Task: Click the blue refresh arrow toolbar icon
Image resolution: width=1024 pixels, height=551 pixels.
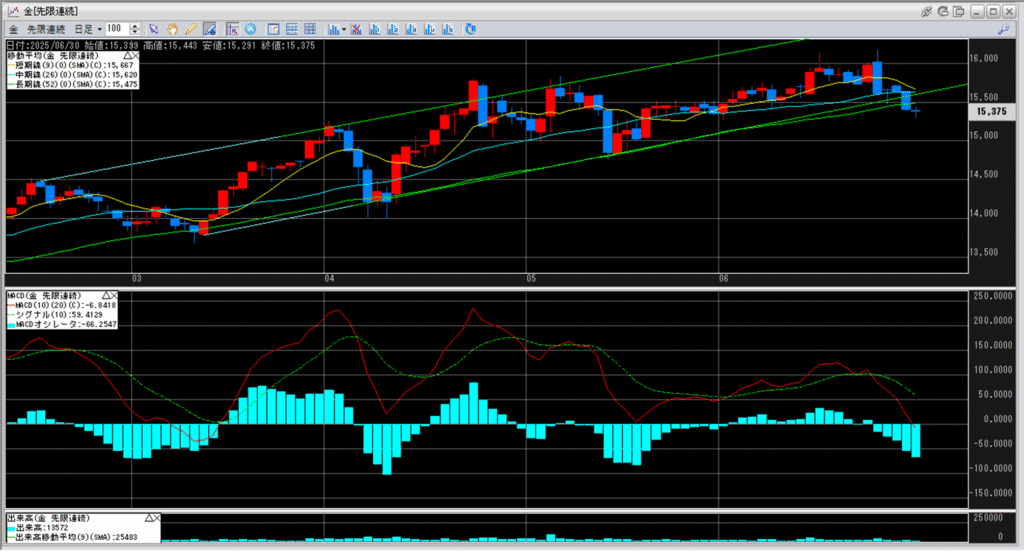Action: [x=470, y=29]
